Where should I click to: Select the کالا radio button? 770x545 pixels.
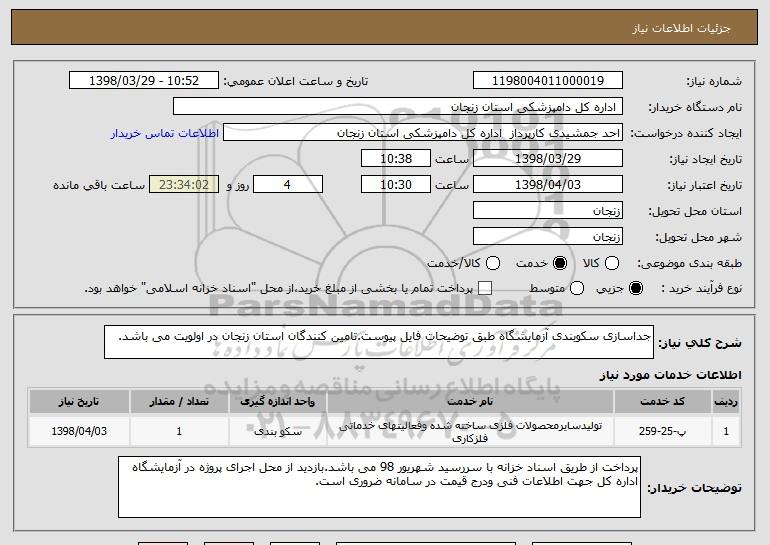(612, 263)
